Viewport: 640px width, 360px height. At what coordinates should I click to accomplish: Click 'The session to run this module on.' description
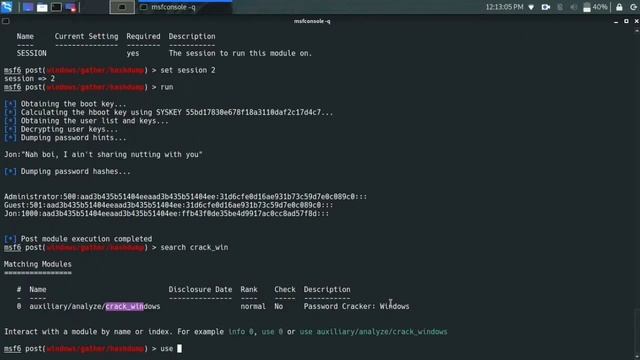[240, 53]
